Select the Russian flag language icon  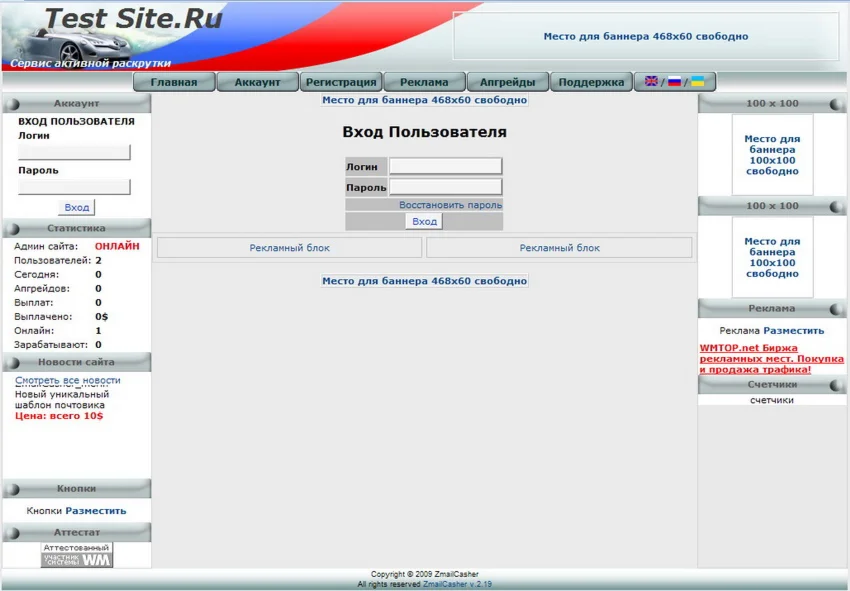[x=674, y=81]
